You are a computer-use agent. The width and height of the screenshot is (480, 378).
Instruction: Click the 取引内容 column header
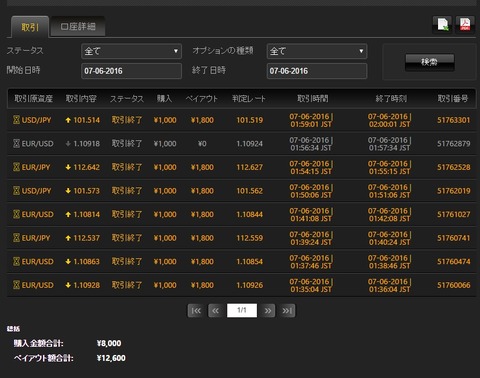[81, 99]
